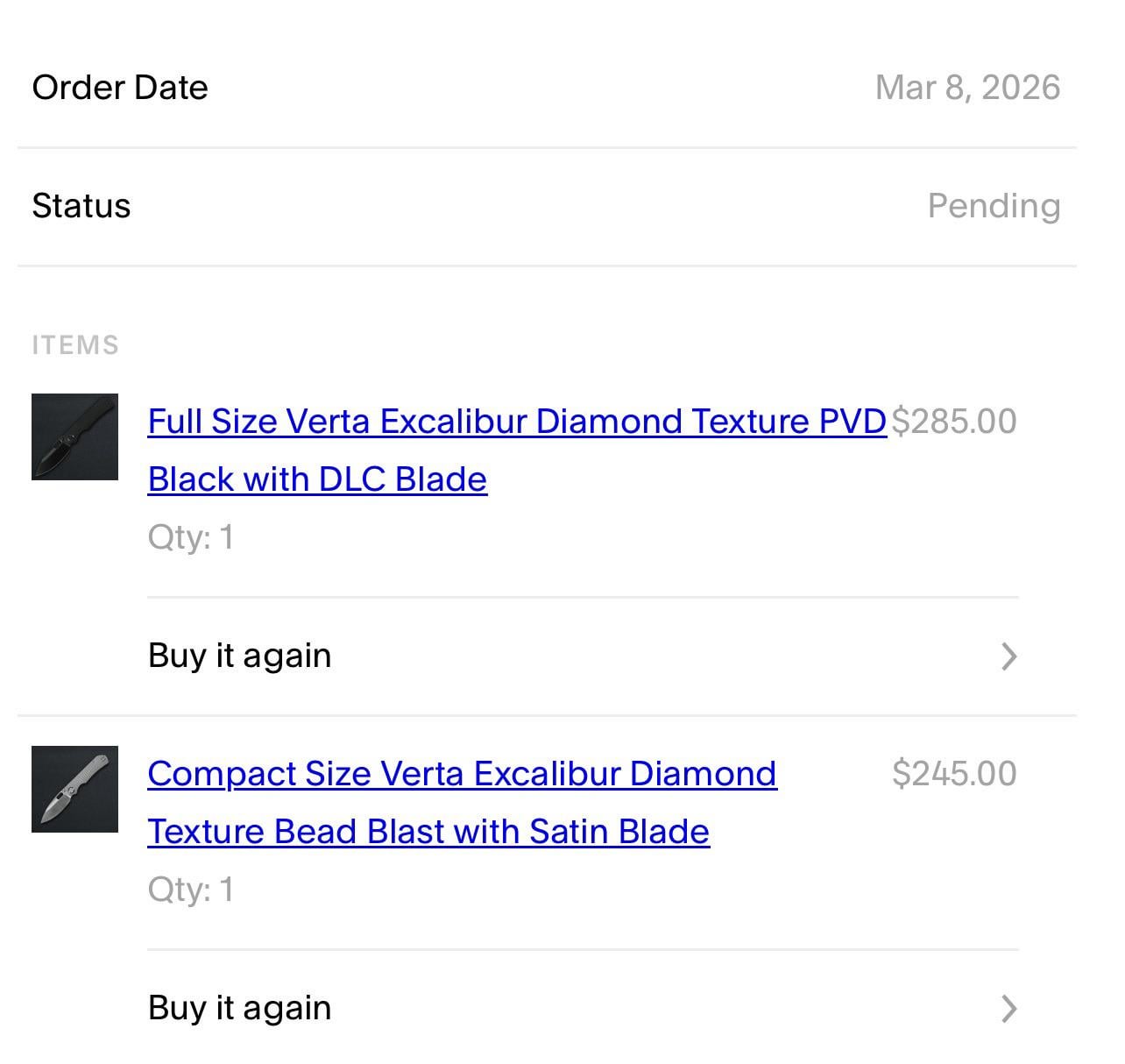
Task: Click the Order Date label
Action: pyautogui.click(x=120, y=88)
